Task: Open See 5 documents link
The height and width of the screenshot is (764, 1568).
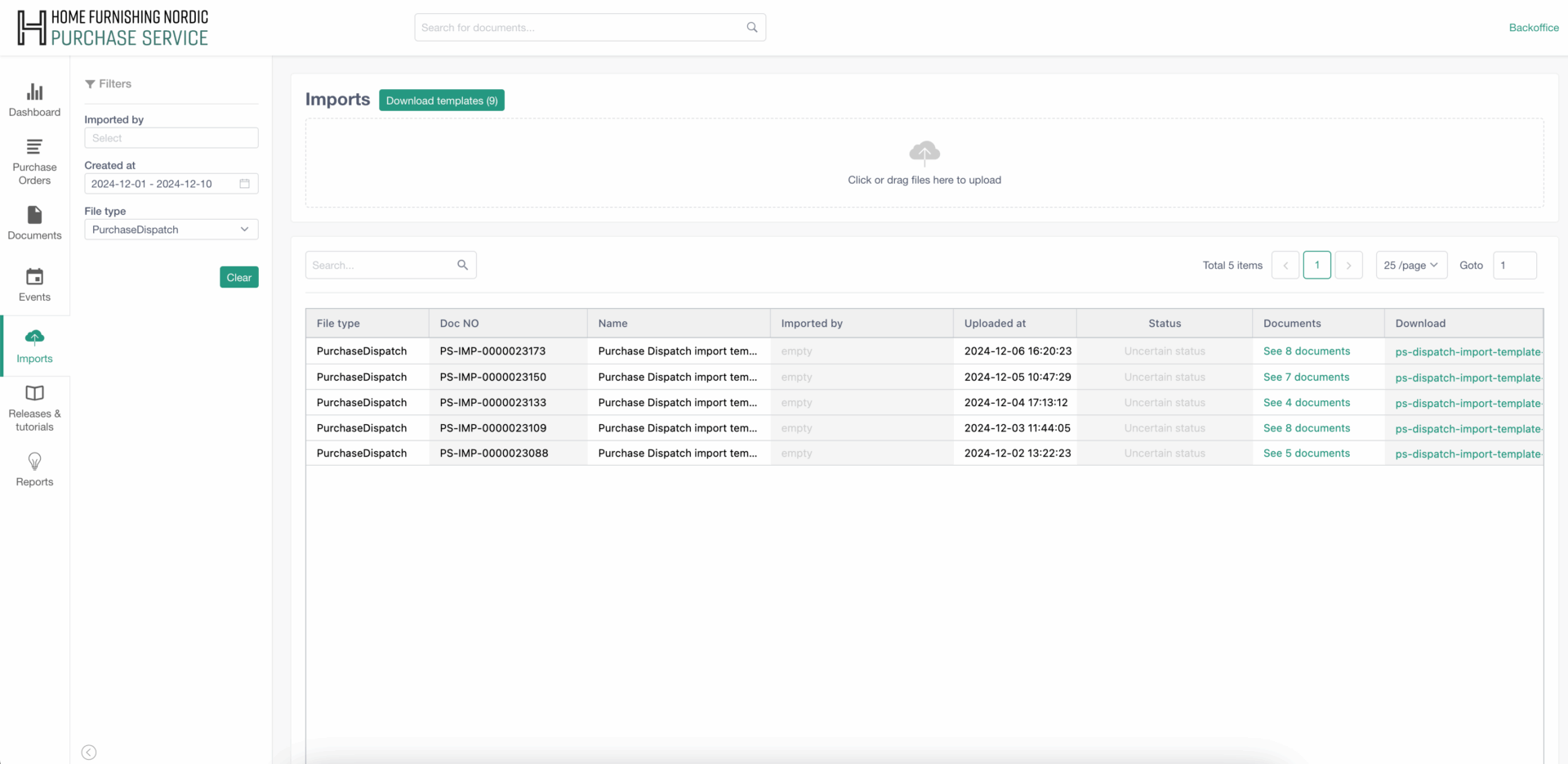Action: [1307, 453]
